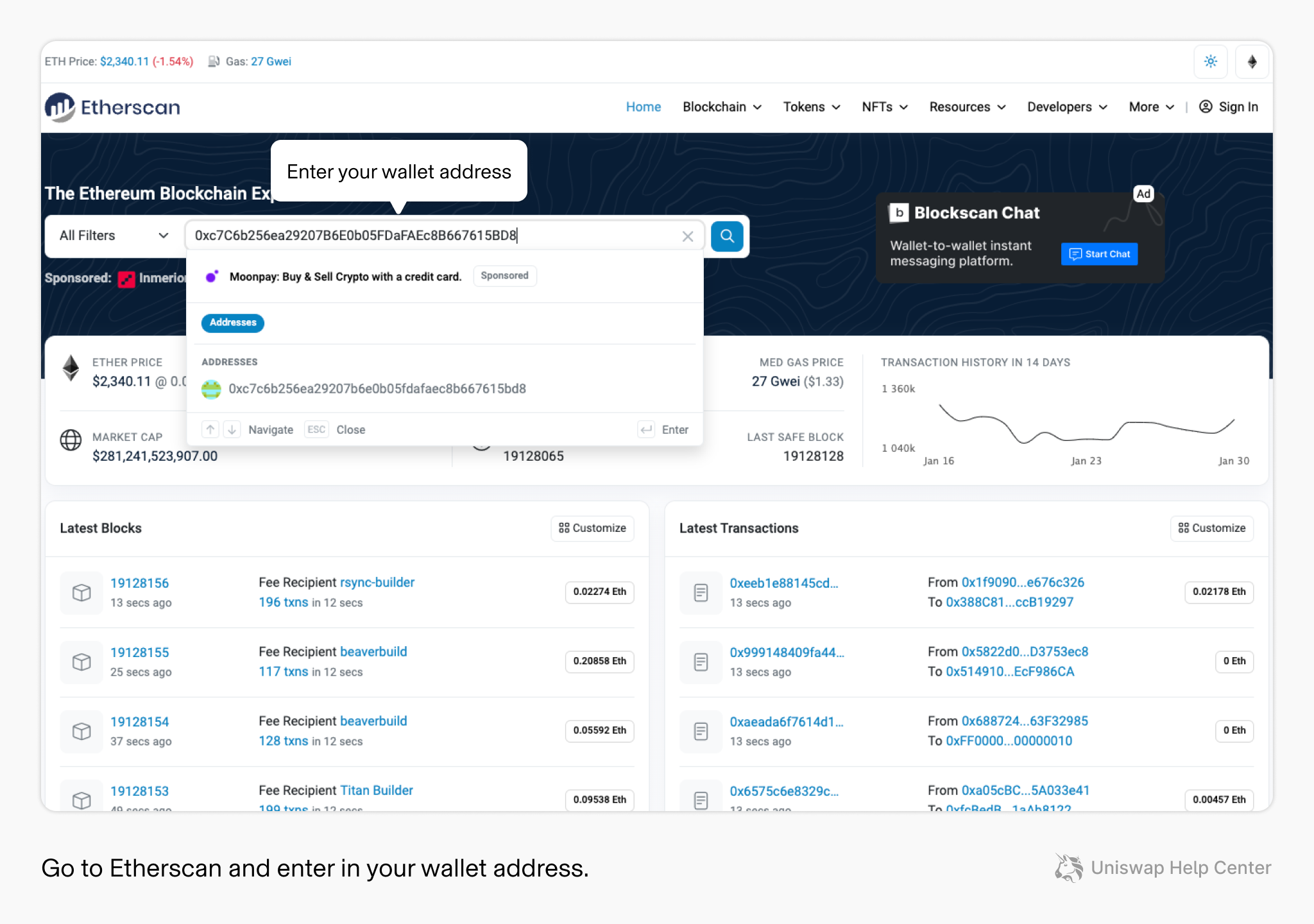1314x924 pixels.
Task: Click the Ether price diamond icon
Action: (71, 368)
